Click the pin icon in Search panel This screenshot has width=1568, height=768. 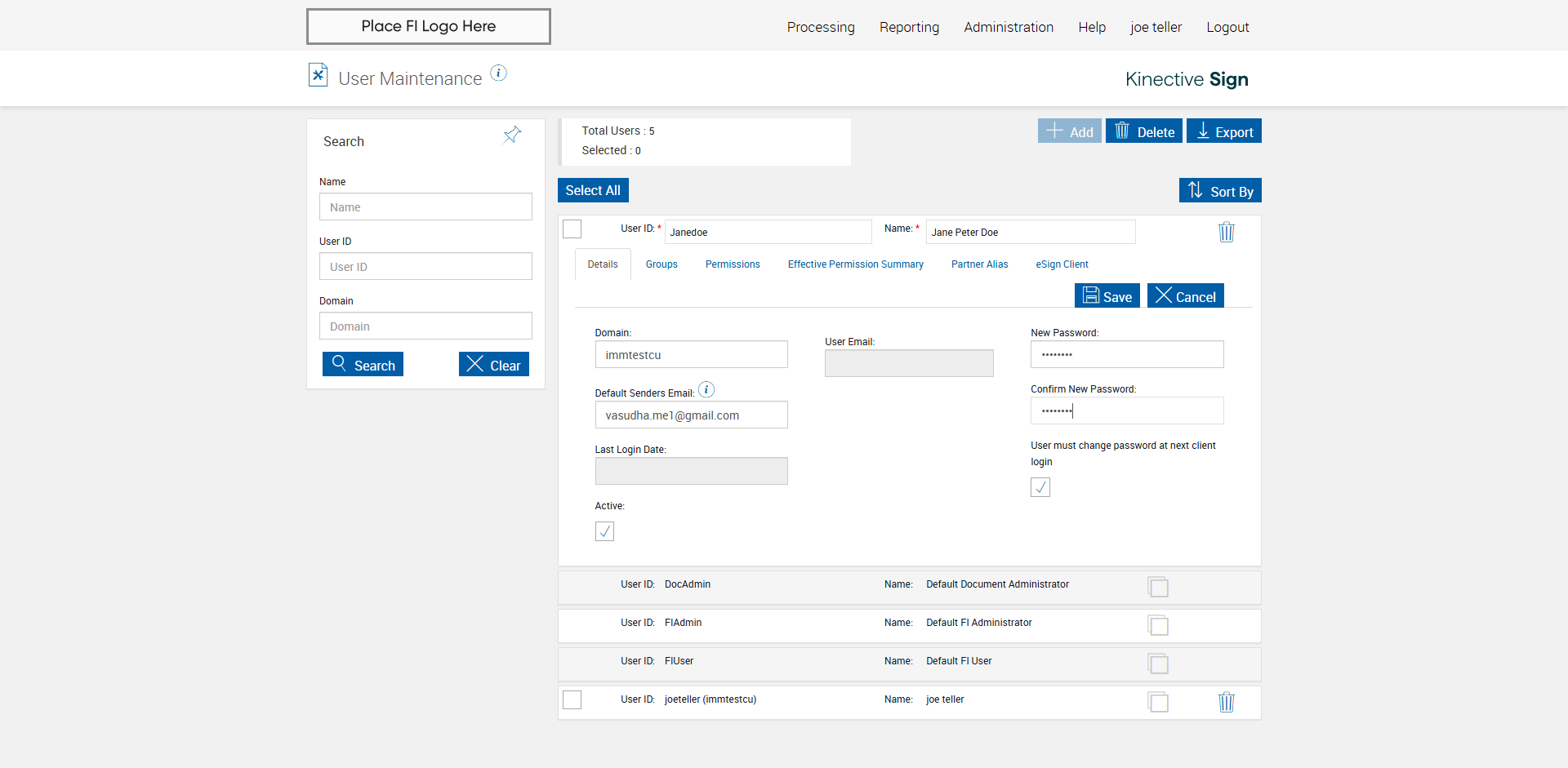(512, 135)
